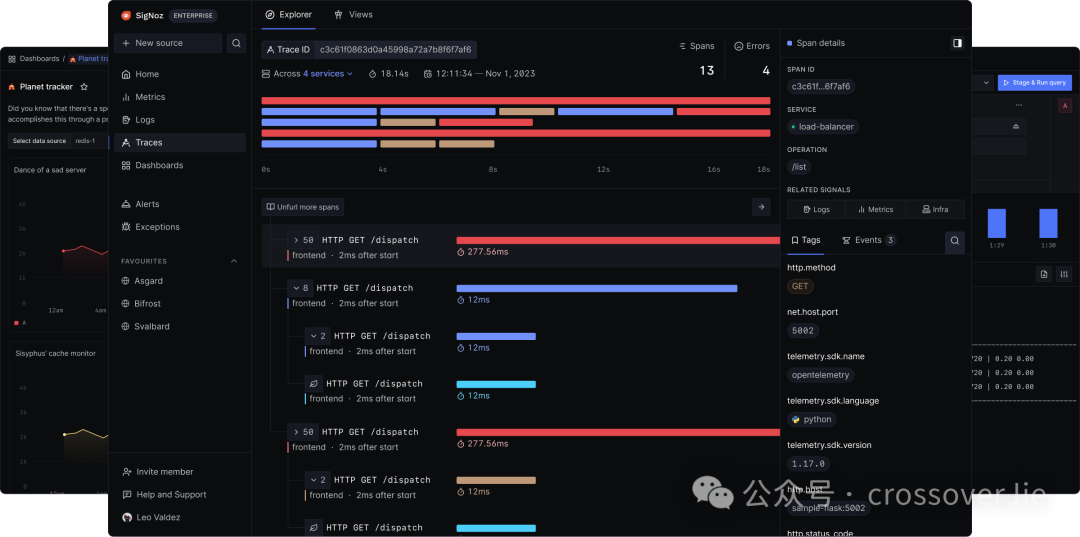The height and width of the screenshot is (537, 1080).
Task: Click the Errors sad-face icon
Action: pos(739,46)
